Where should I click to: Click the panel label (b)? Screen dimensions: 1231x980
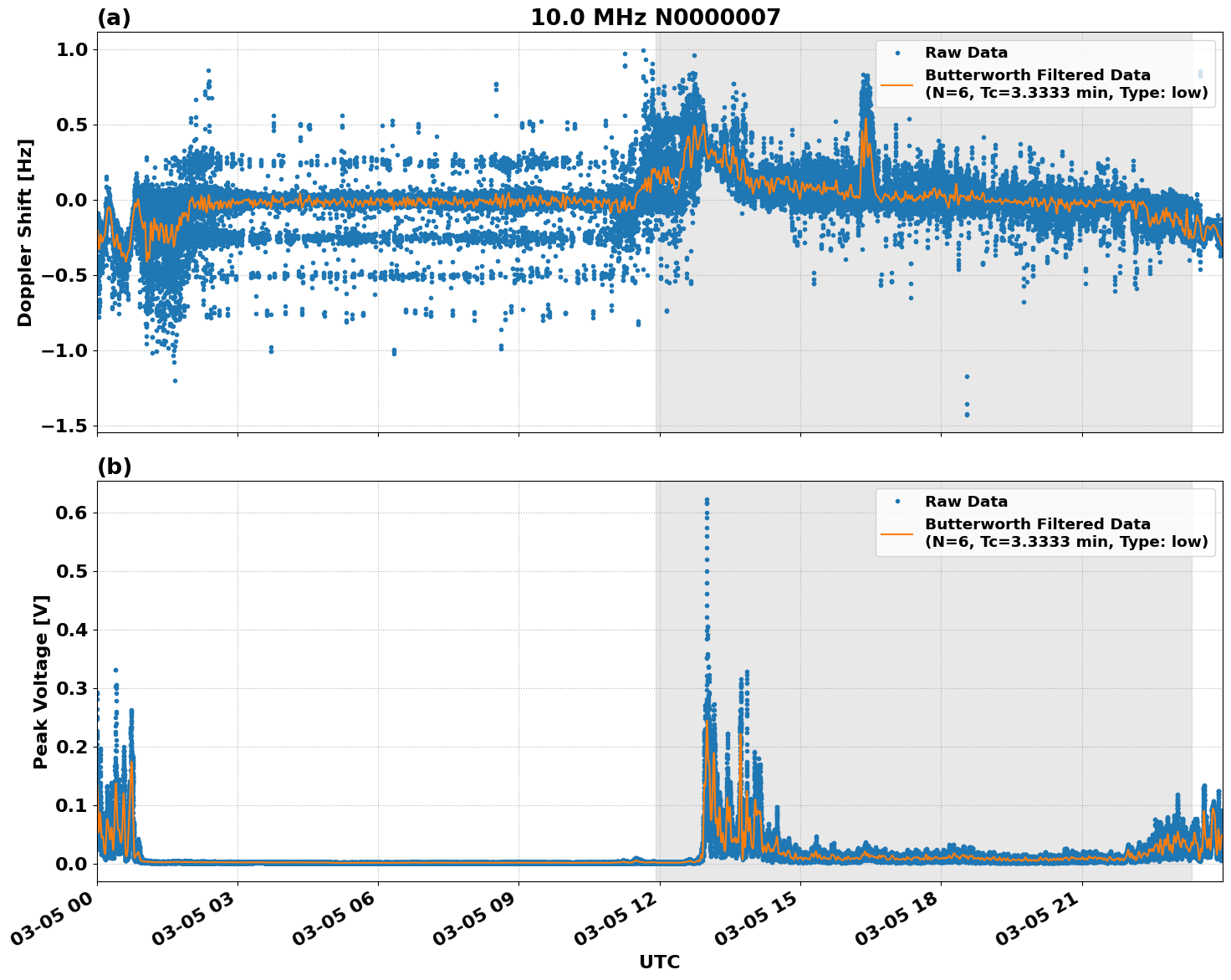coord(115,467)
